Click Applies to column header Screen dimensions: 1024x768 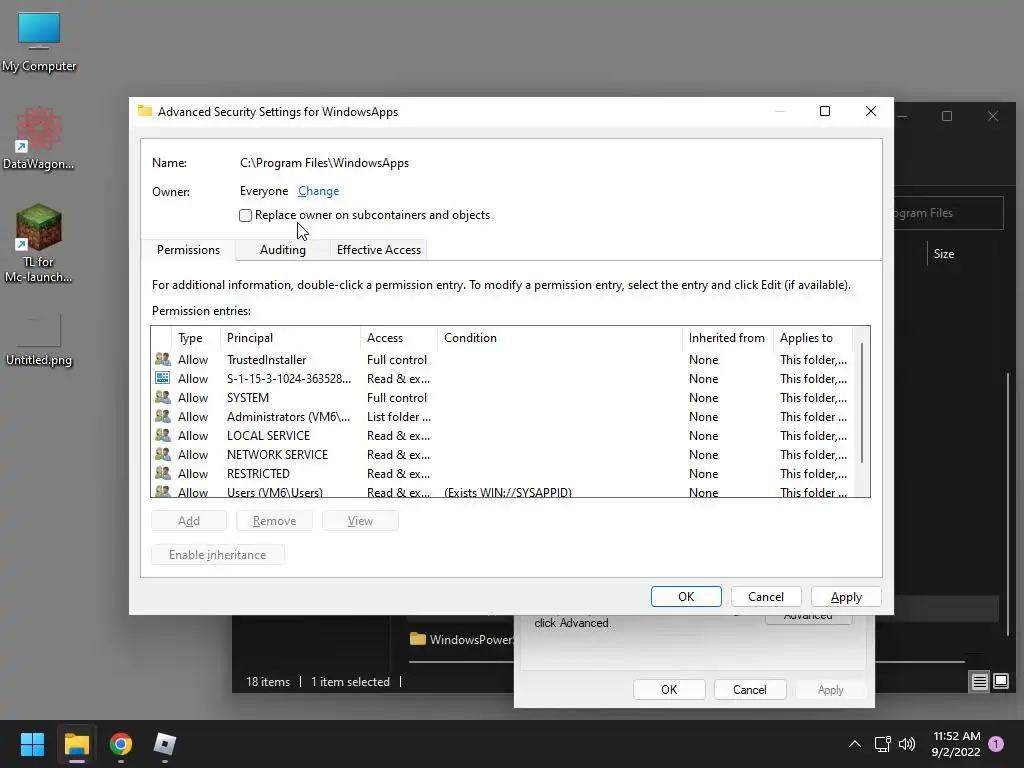pos(812,338)
